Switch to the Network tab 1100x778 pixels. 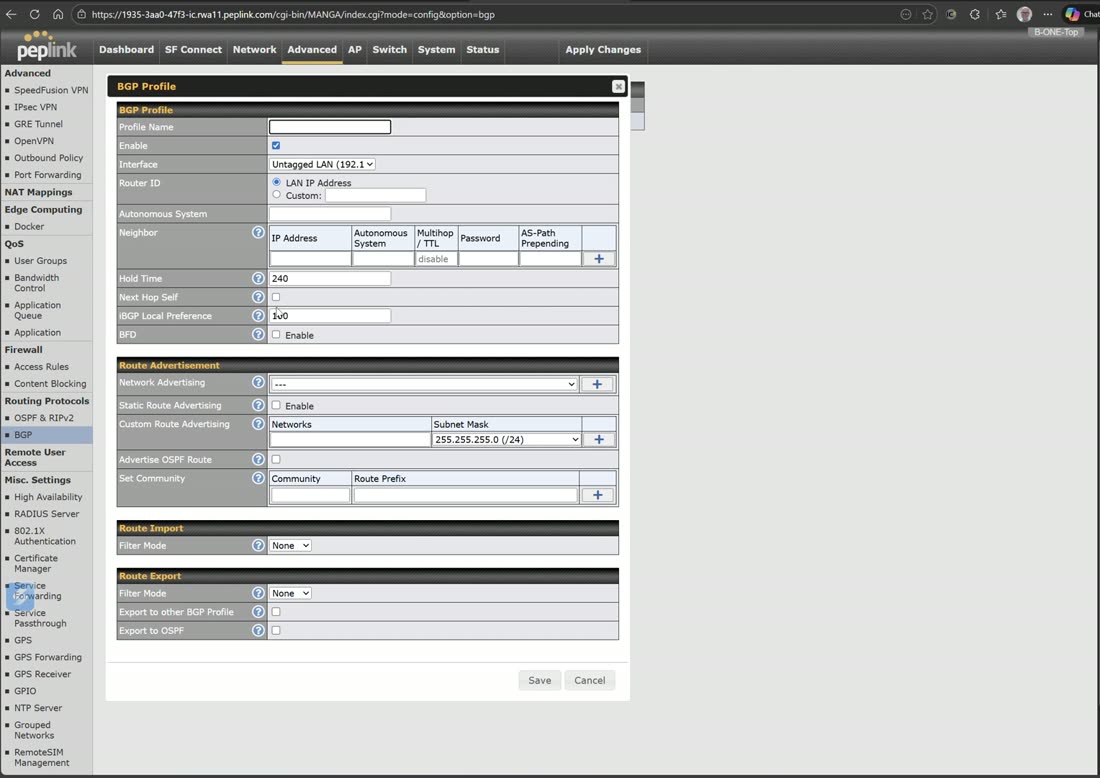254,50
